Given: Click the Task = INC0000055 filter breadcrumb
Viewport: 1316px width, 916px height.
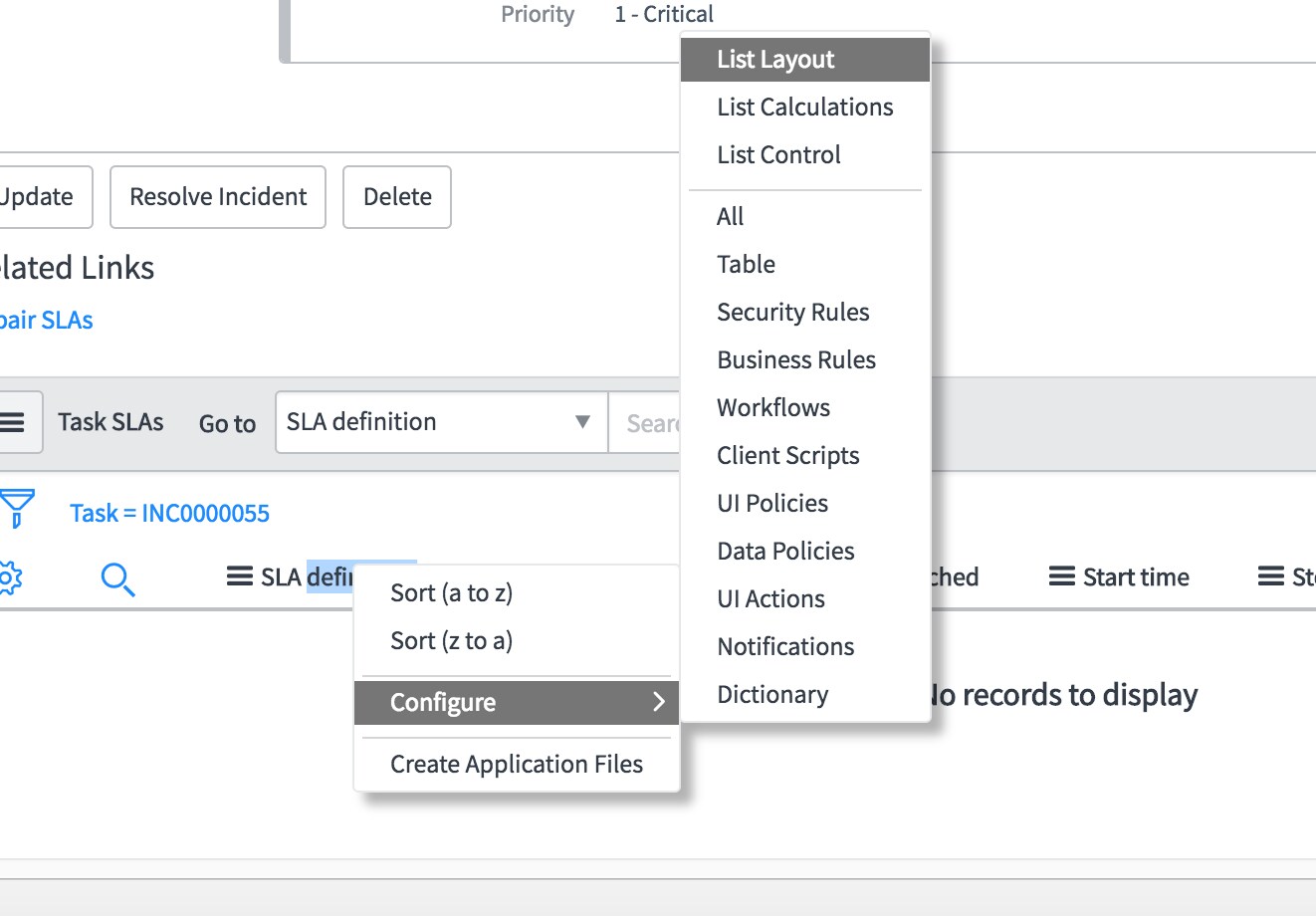Looking at the screenshot, I should 169,513.
